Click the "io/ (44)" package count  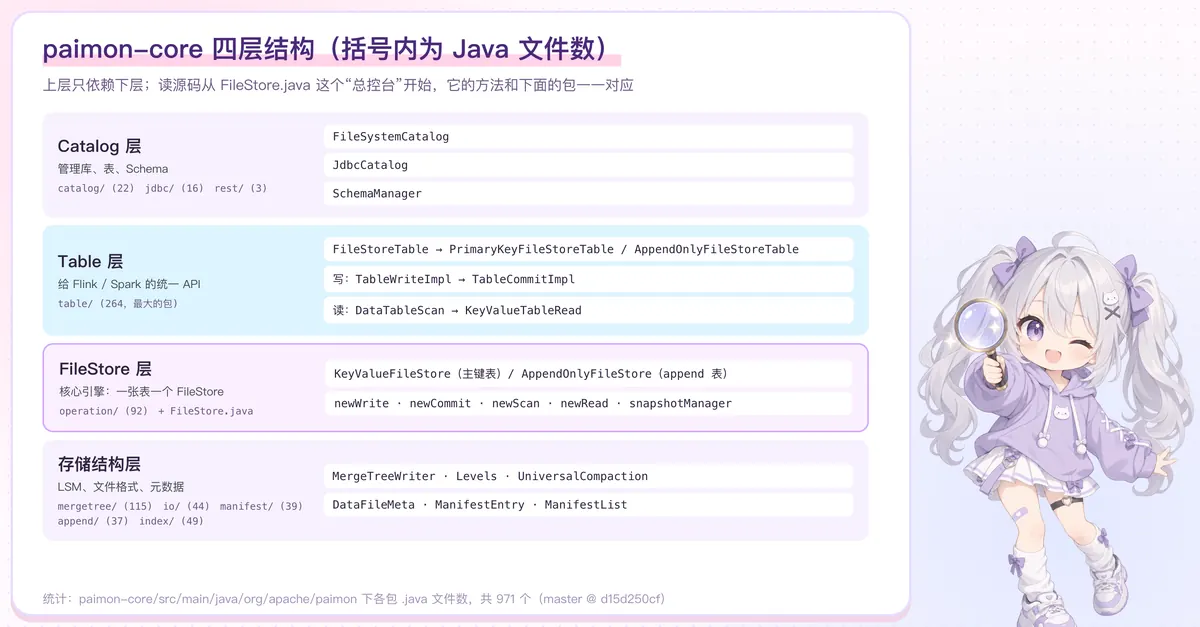coord(185,506)
